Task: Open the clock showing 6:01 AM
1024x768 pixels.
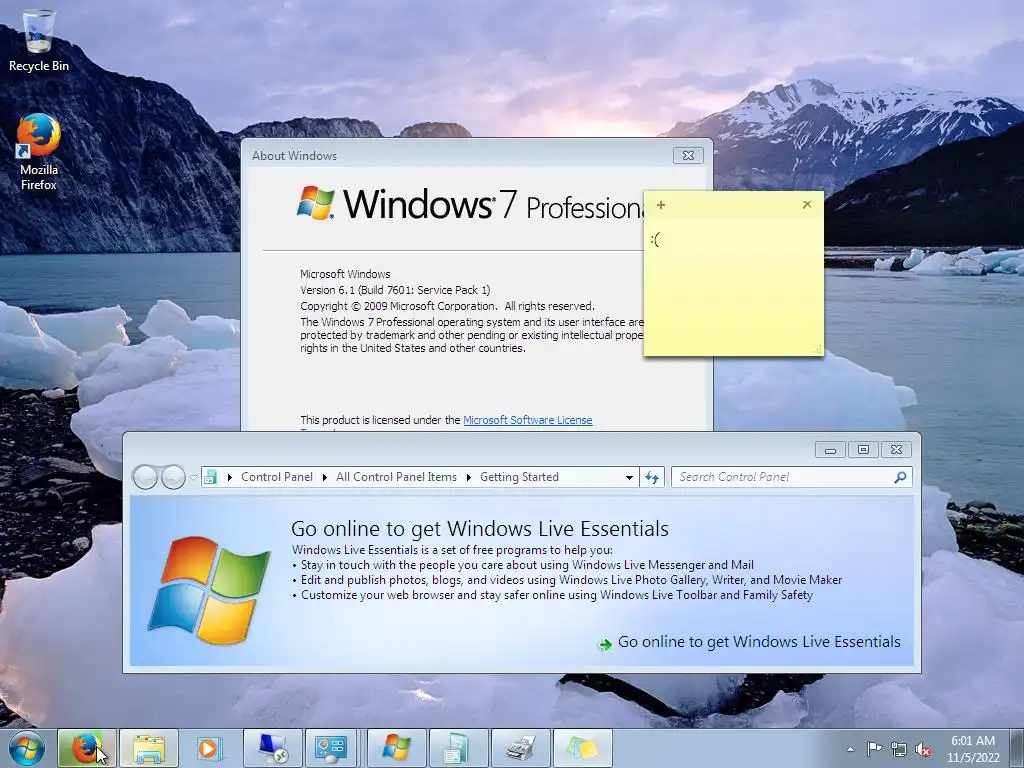Action: coord(973,741)
